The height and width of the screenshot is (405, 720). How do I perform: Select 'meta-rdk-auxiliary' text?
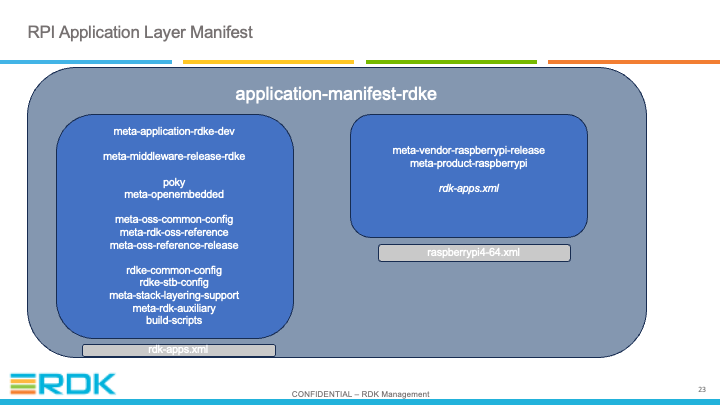click(x=174, y=308)
